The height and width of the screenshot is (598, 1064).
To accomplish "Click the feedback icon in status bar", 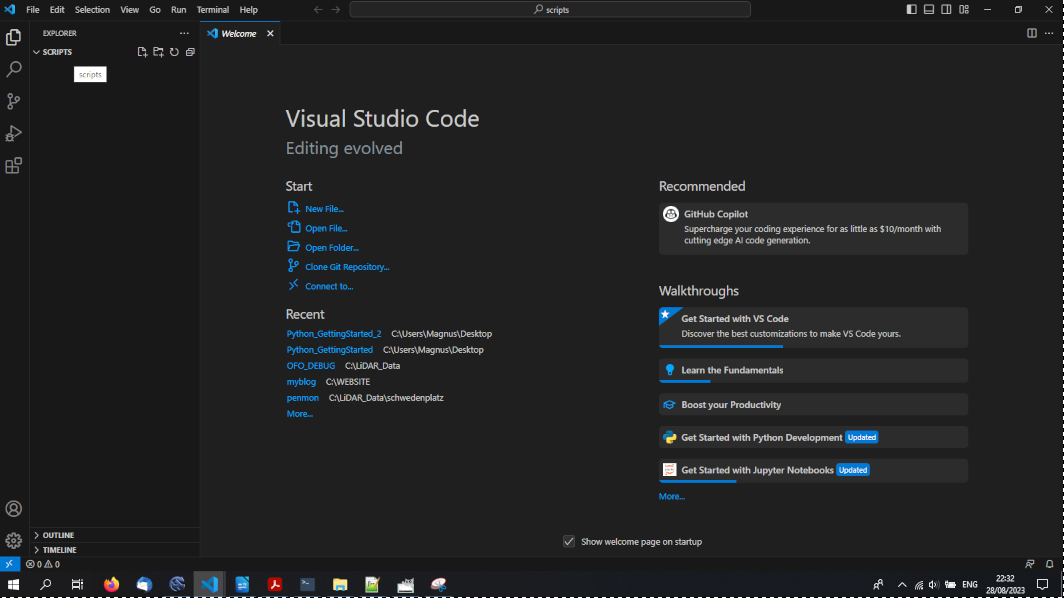I will click(x=1030, y=564).
